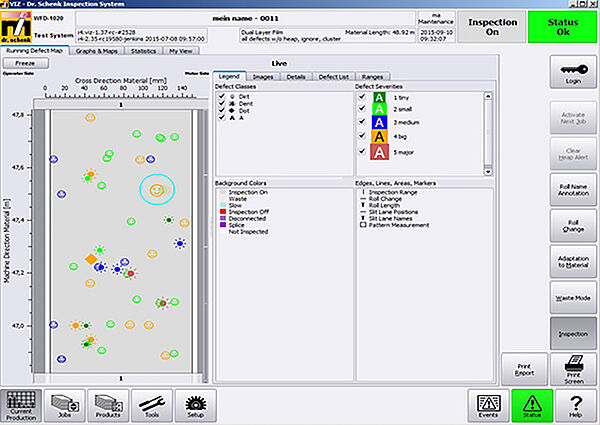Open the Events warning panel
The height and width of the screenshot is (425, 600).
coord(489,405)
